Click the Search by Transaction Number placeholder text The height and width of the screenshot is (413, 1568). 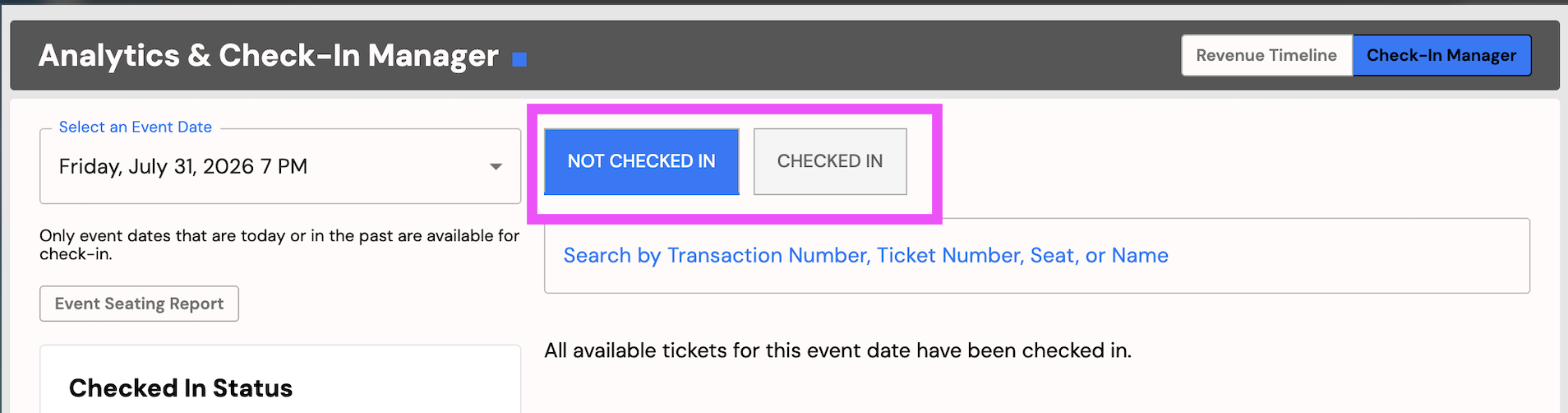(866, 255)
